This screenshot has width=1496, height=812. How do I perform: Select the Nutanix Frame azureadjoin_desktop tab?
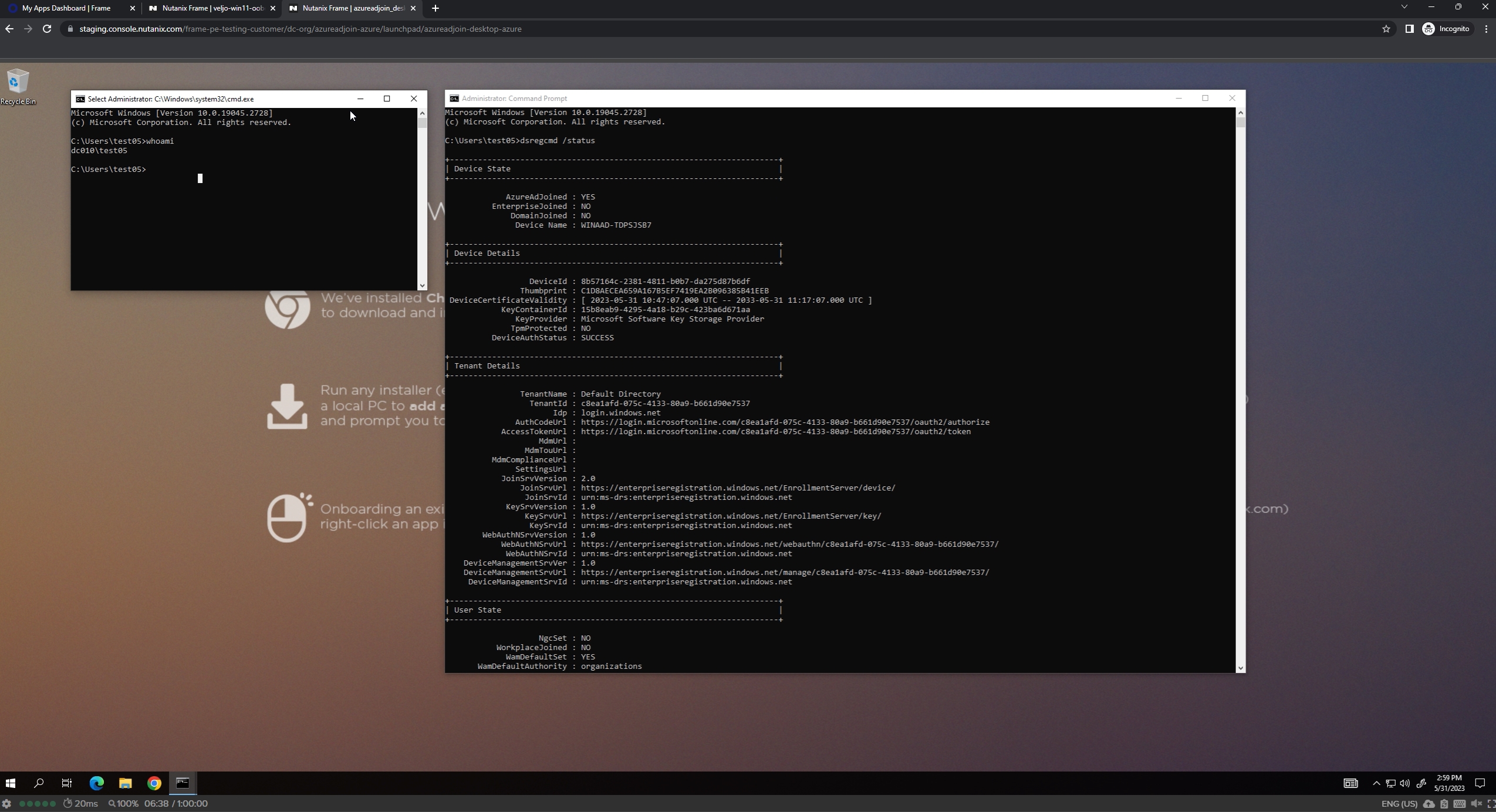[x=353, y=8]
